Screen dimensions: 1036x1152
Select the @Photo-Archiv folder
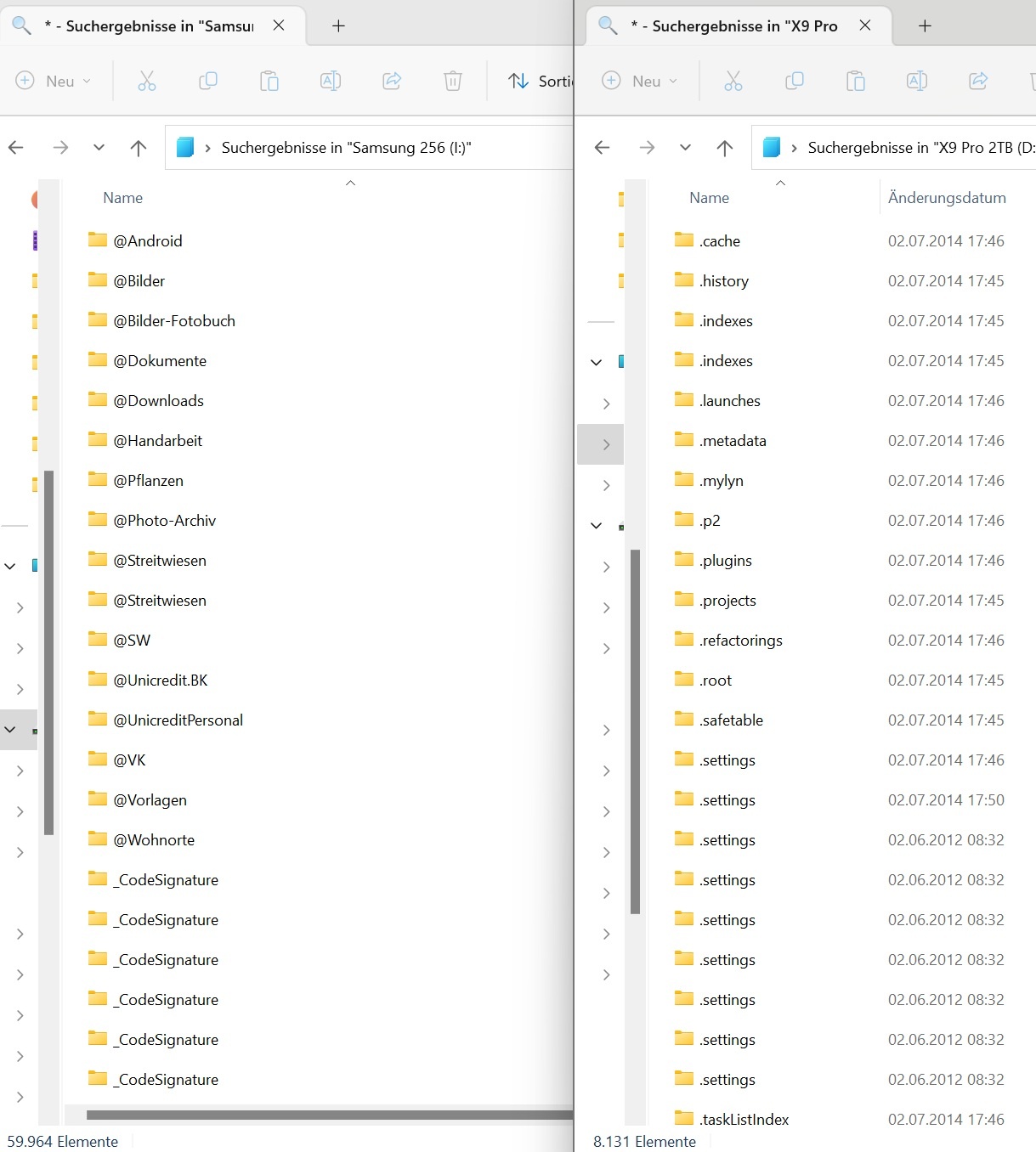165,520
